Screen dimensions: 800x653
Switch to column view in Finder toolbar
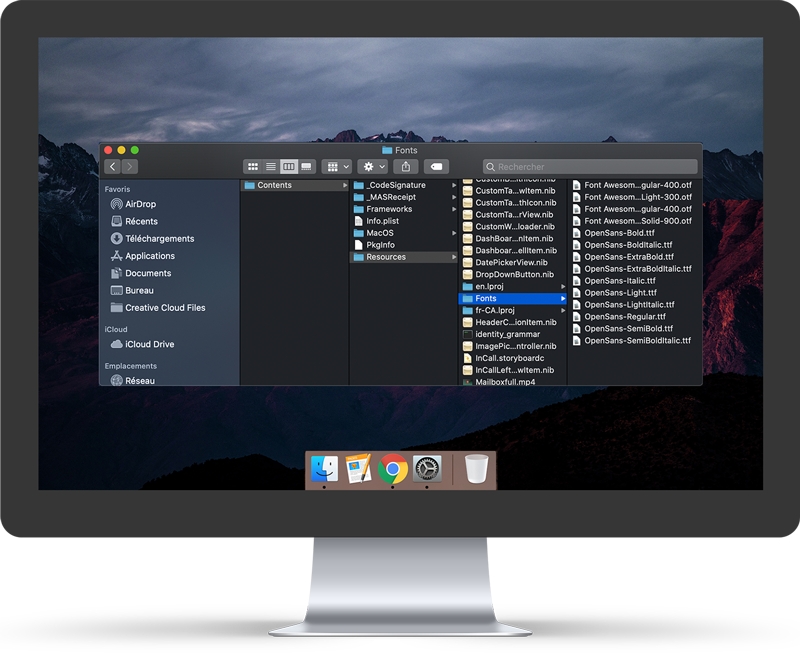(289, 166)
